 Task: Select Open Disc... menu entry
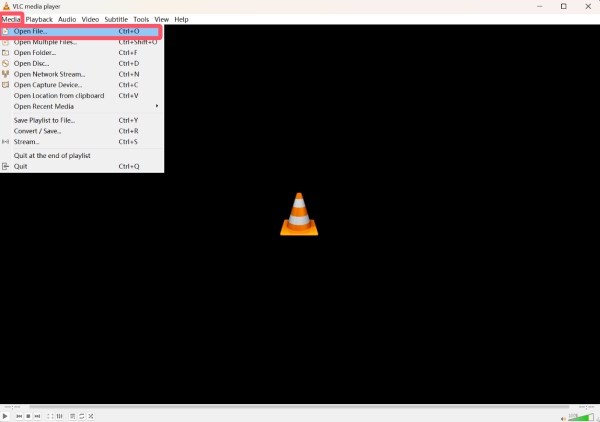pyautogui.click(x=82, y=64)
